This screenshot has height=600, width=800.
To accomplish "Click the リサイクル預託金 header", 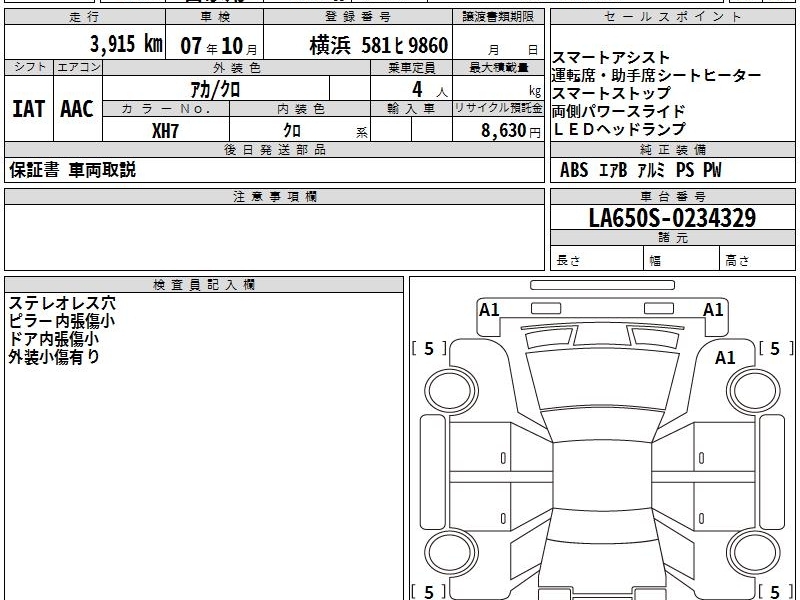I will coord(498,108).
